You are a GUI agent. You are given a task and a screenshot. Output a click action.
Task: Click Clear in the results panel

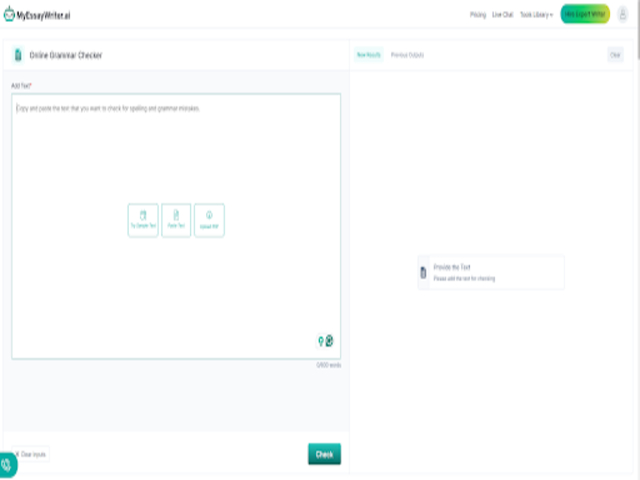[615, 55]
